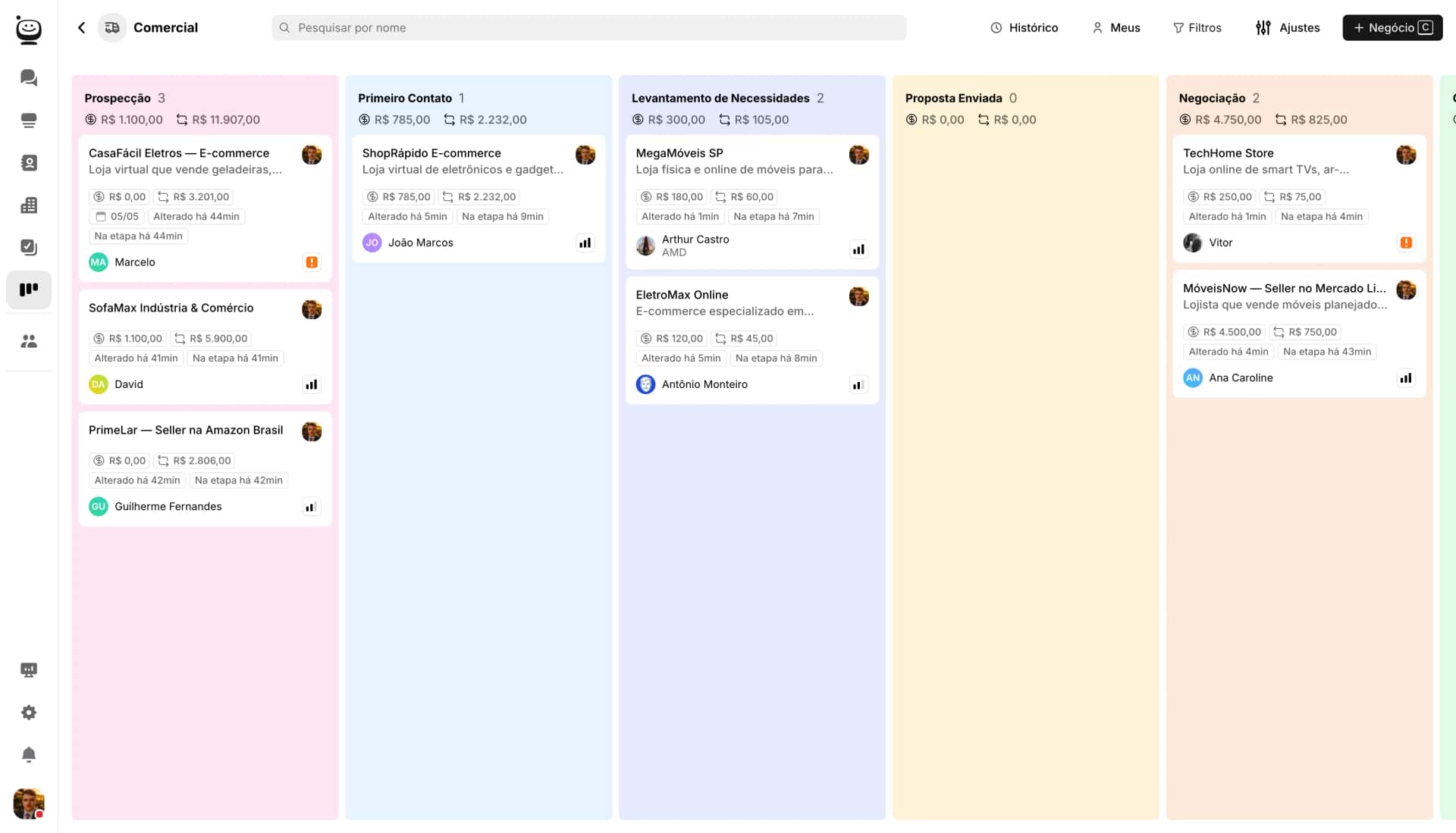Toggle the Meus filter
This screenshot has width=1456, height=833.
(1116, 28)
